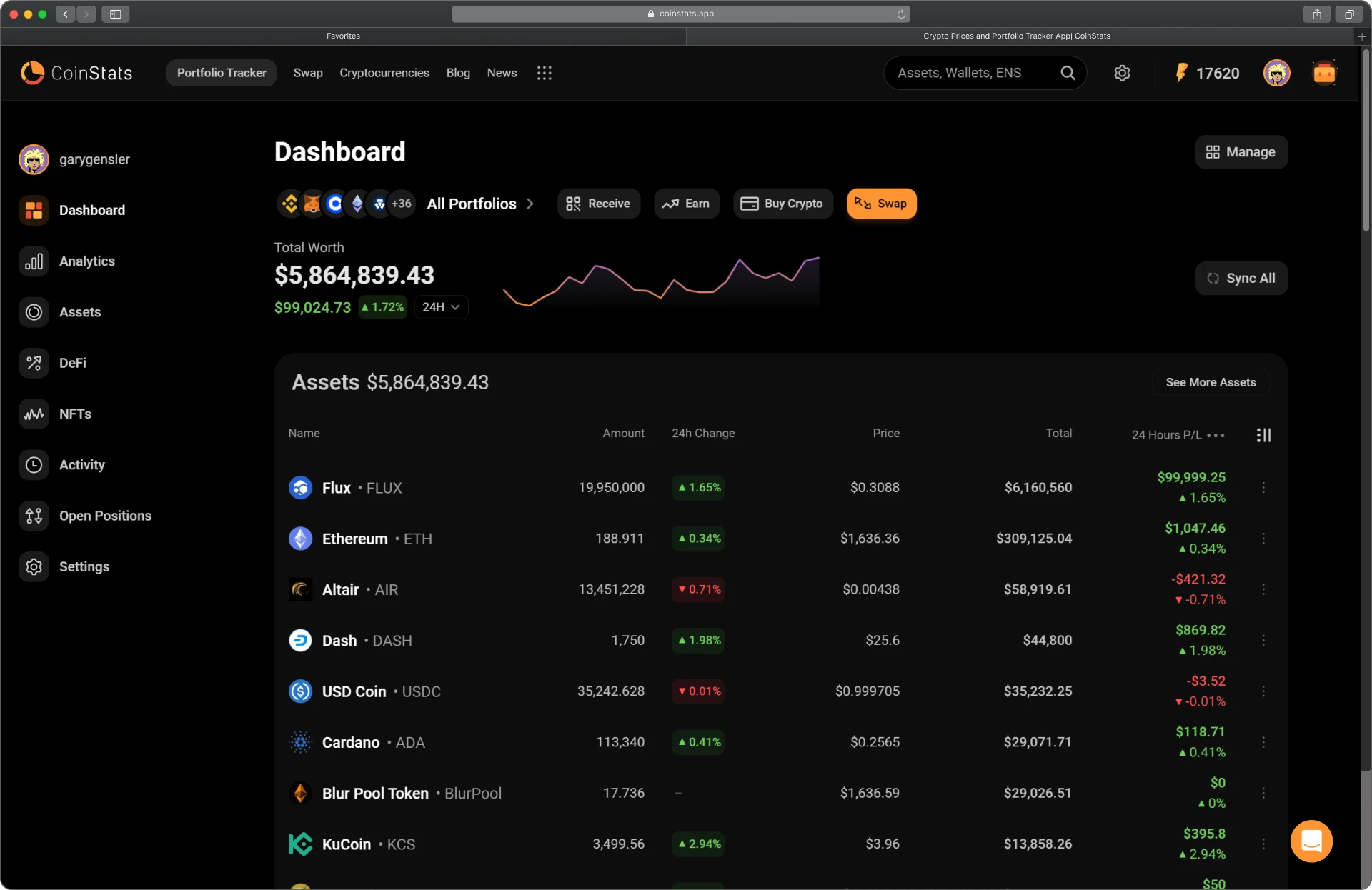Sort by the Total column header
This screenshot has width=1372, height=890.
coord(1058,433)
